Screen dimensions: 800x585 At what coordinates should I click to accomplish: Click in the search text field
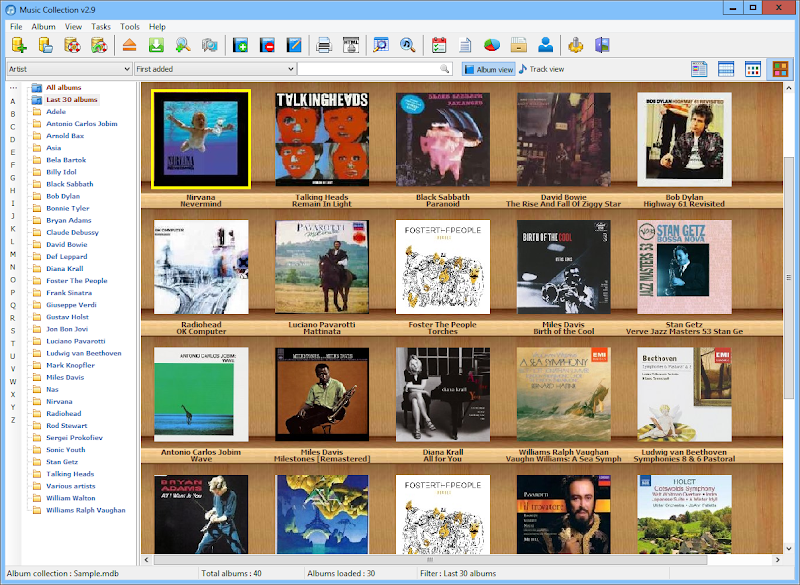369,69
